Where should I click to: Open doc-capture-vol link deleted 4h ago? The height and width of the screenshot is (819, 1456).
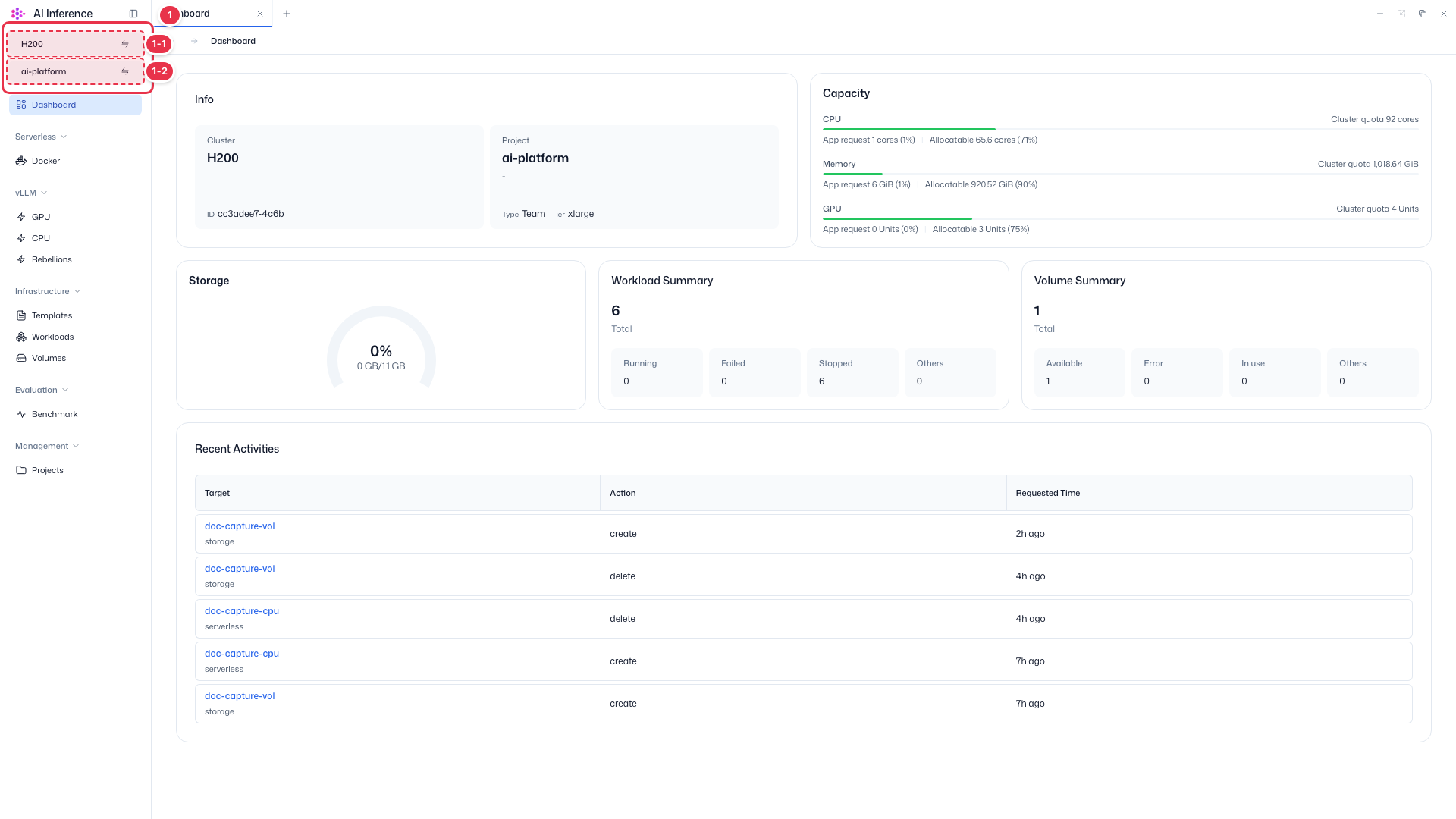240,568
